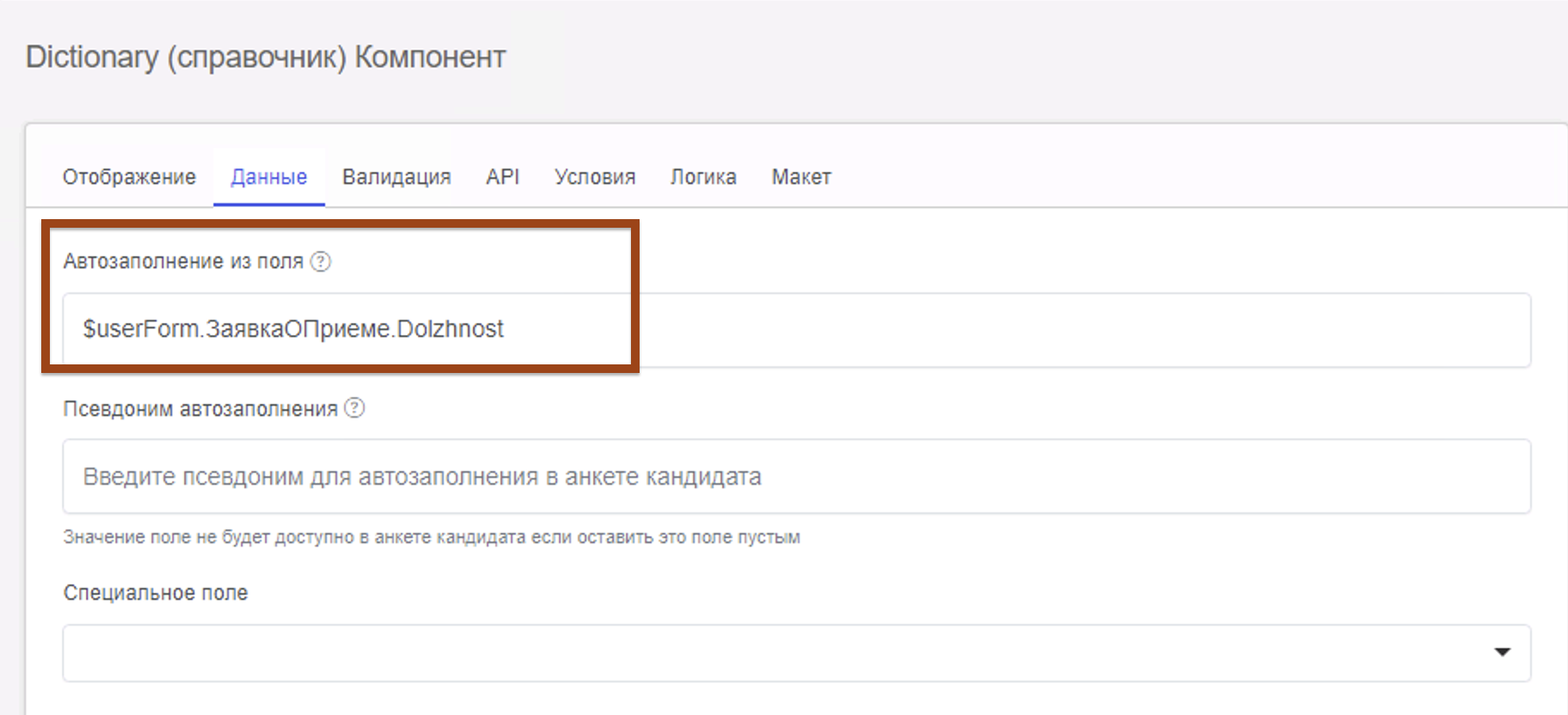
Task: Click help icon beside Автозаполнение из поля
Action: tap(321, 261)
